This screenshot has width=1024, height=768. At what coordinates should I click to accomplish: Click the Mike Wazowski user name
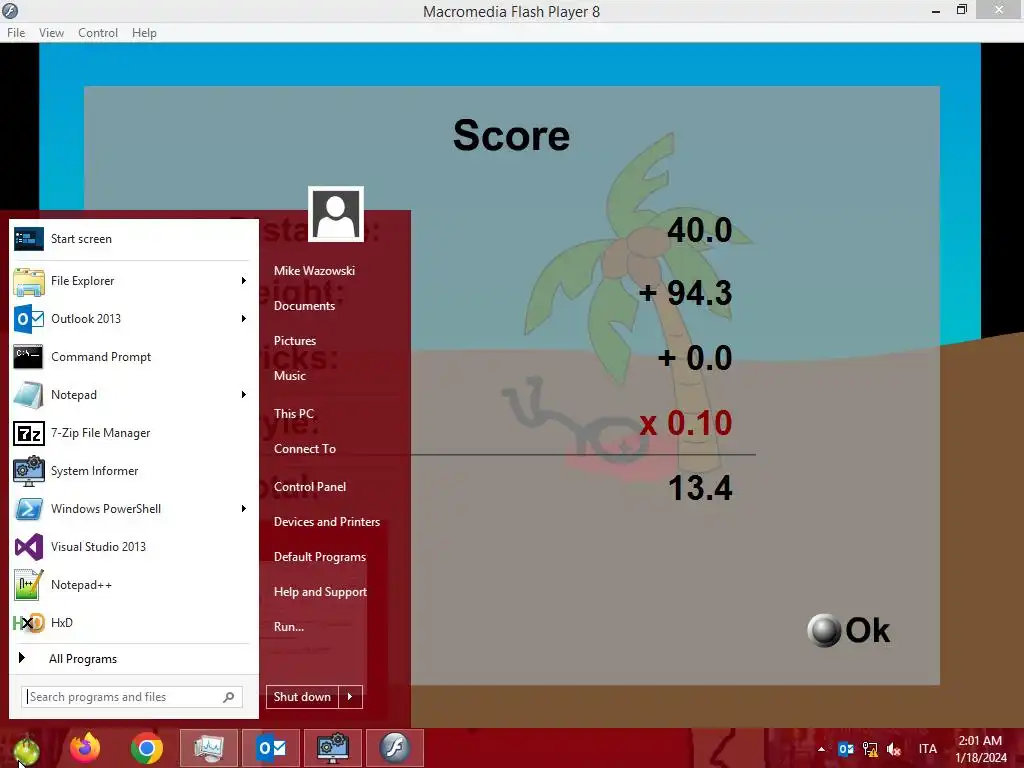(314, 270)
